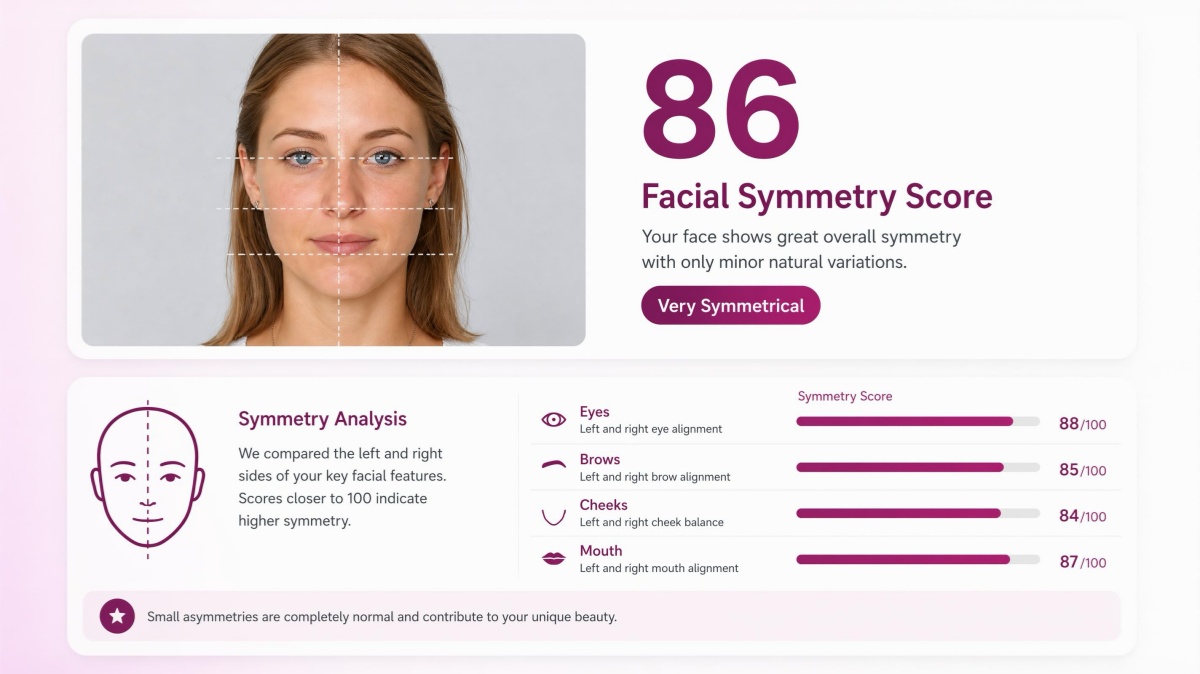Image resolution: width=1200 pixels, height=674 pixels.
Task: Click the Brows label
Action: click(600, 459)
